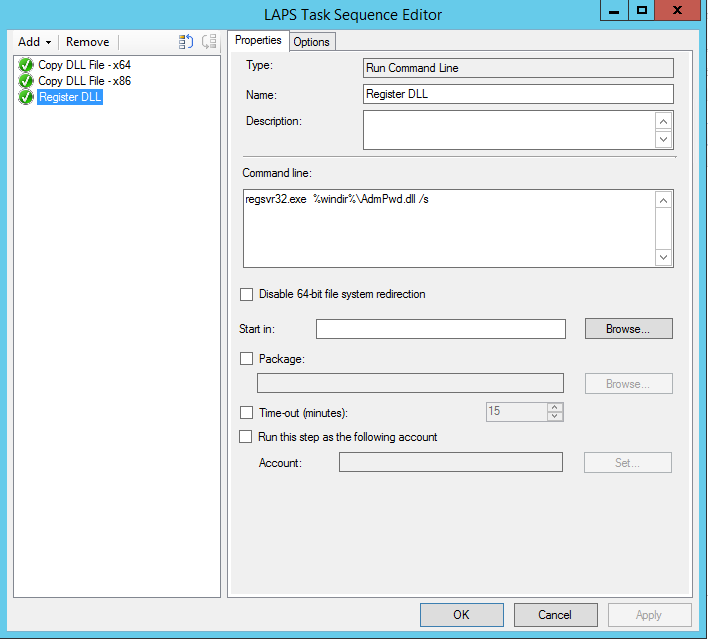Click the Description scroll up arrow
The image size is (708, 640).
[x=663, y=121]
